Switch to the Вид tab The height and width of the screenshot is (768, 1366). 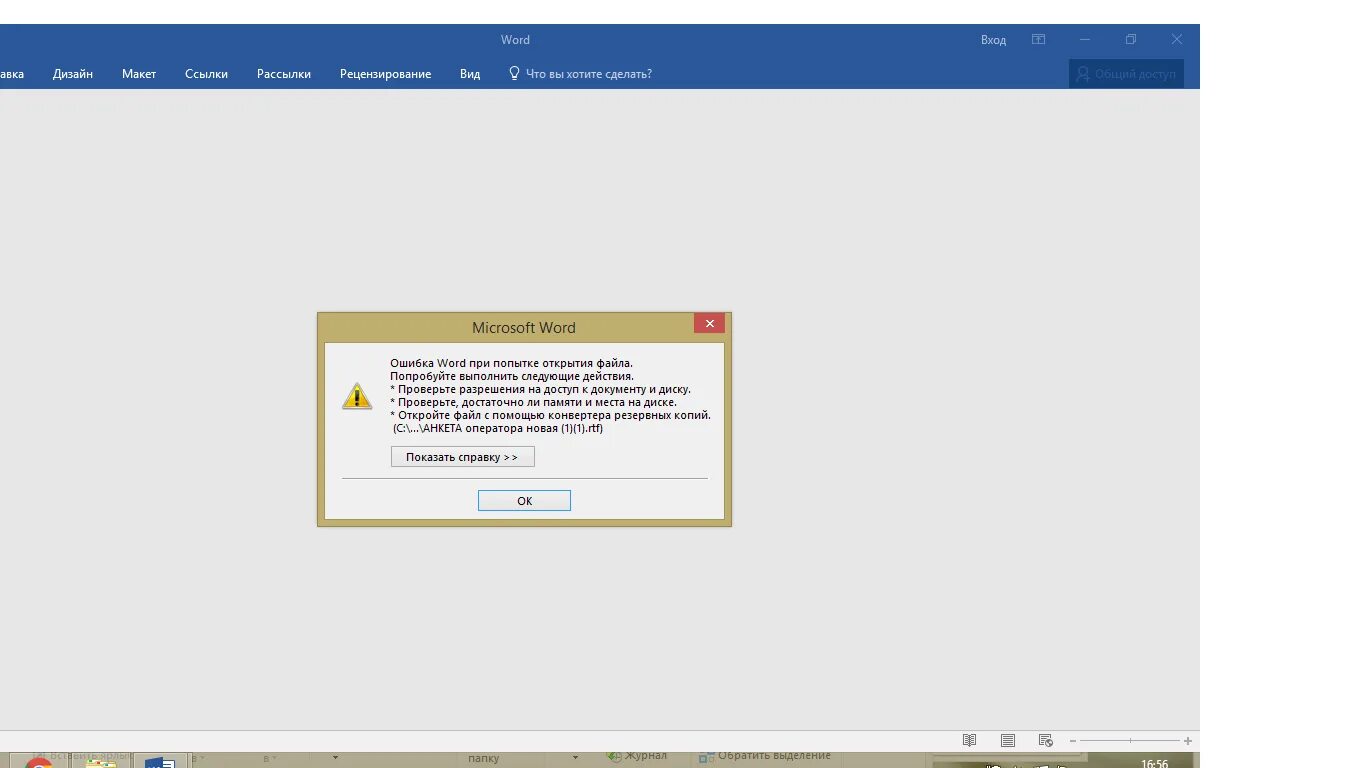470,74
